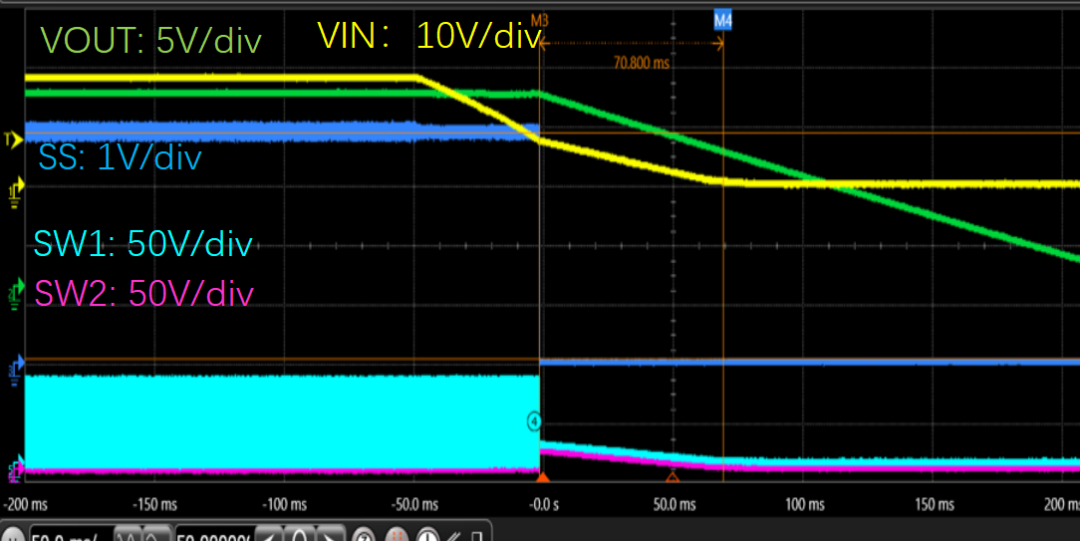Screen dimensions: 1080x541
Task: Click the circled channel 4 waveform label
Action: click(x=534, y=421)
